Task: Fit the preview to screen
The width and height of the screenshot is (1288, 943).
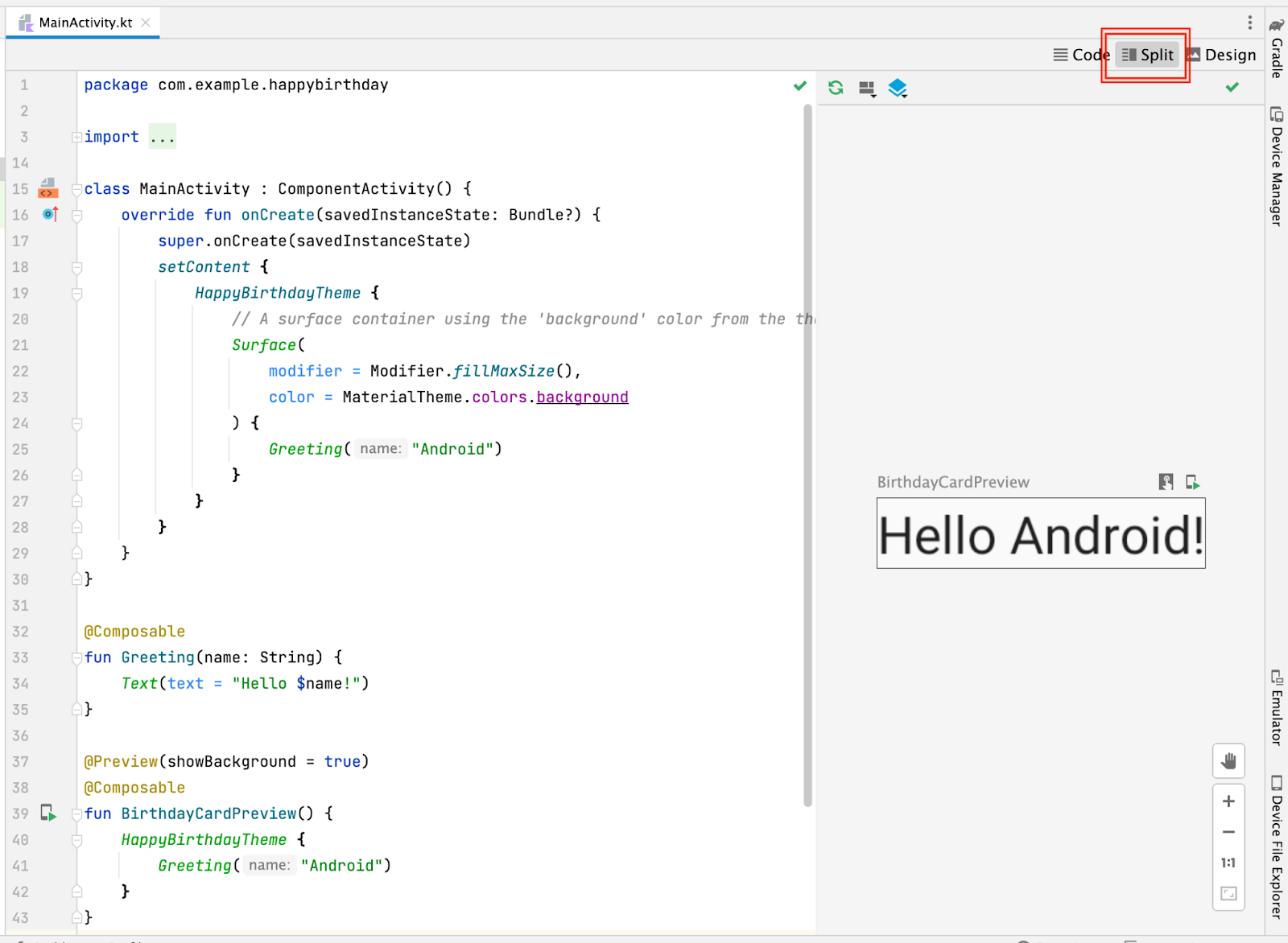Action: tap(1228, 893)
